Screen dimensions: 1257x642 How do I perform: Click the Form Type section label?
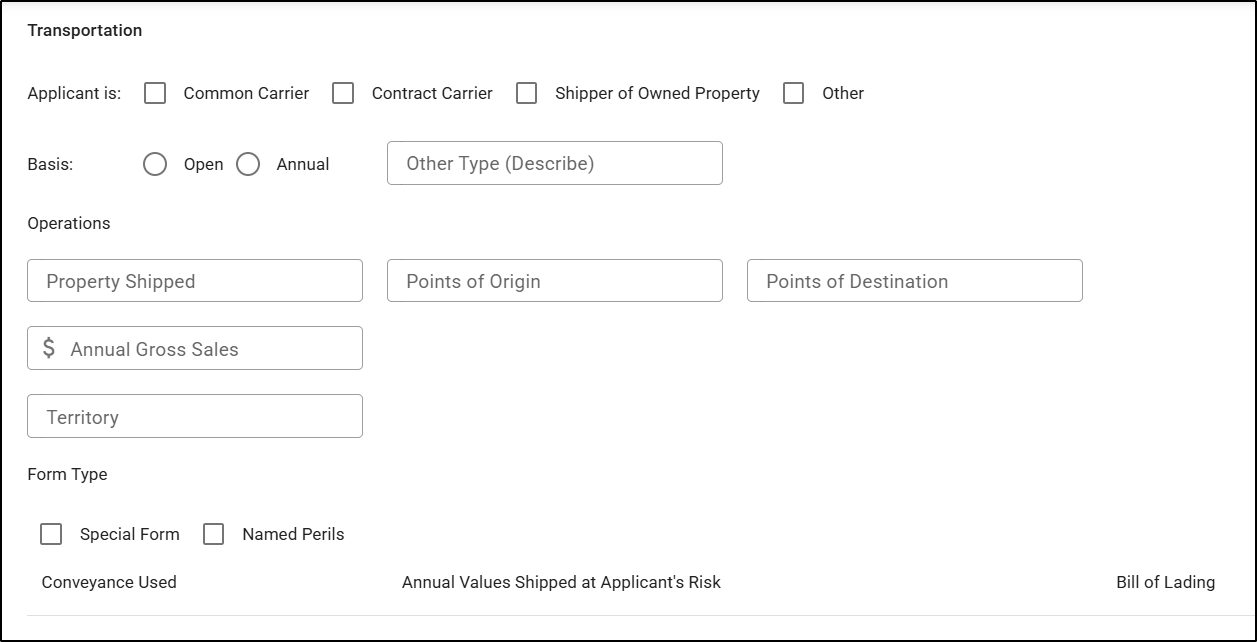[67, 474]
